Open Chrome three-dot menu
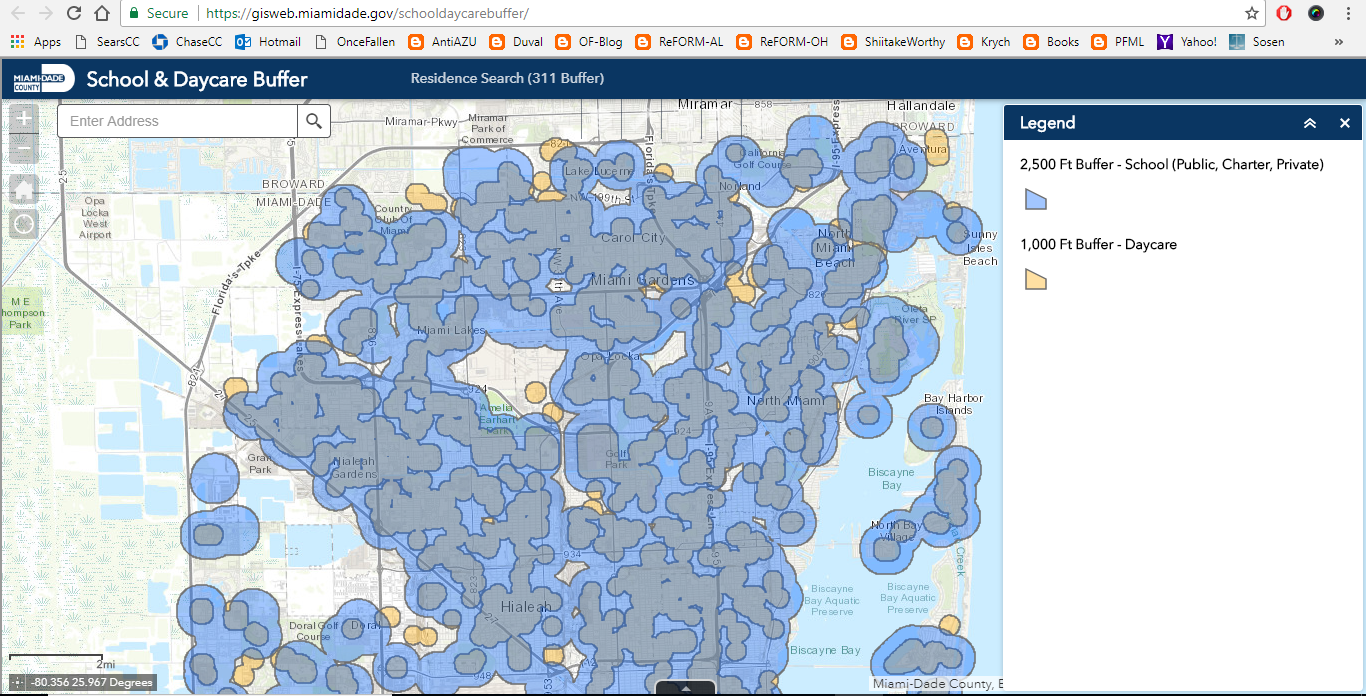 tap(1349, 13)
